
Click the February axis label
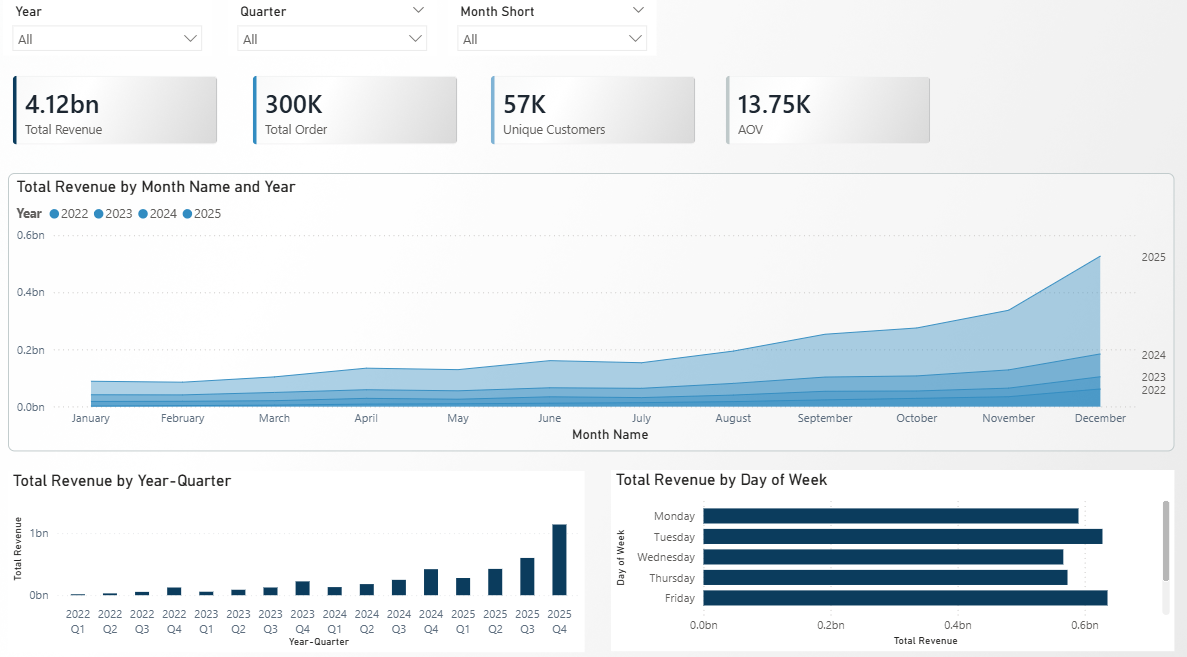(x=182, y=418)
